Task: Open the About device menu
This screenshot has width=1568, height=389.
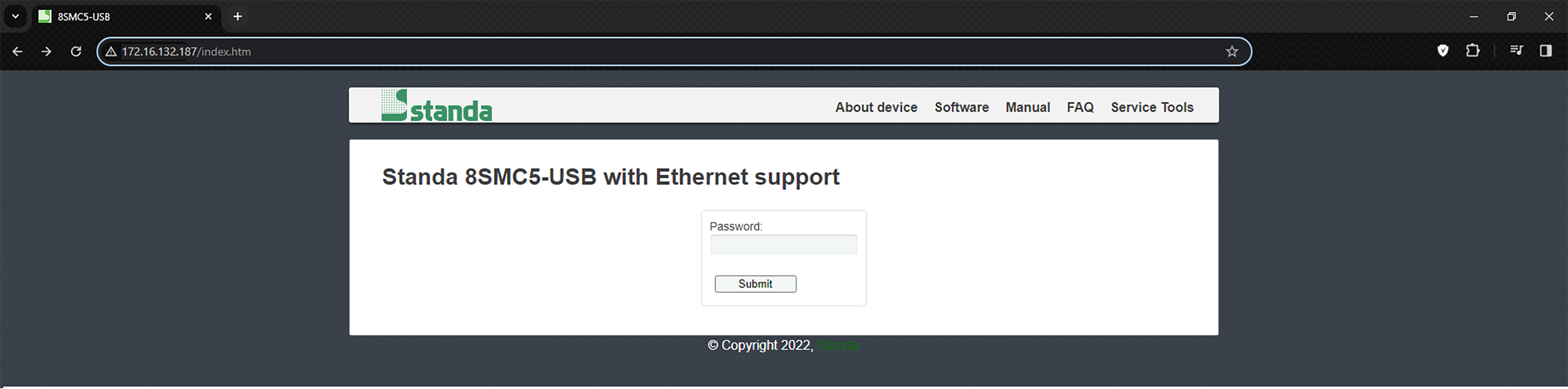Action: click(876, 107)
